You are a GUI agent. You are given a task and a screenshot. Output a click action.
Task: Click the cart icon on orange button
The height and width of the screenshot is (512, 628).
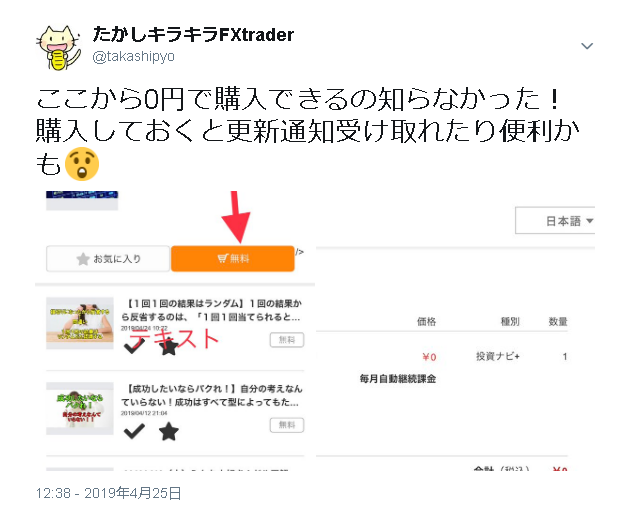point(223,258)
